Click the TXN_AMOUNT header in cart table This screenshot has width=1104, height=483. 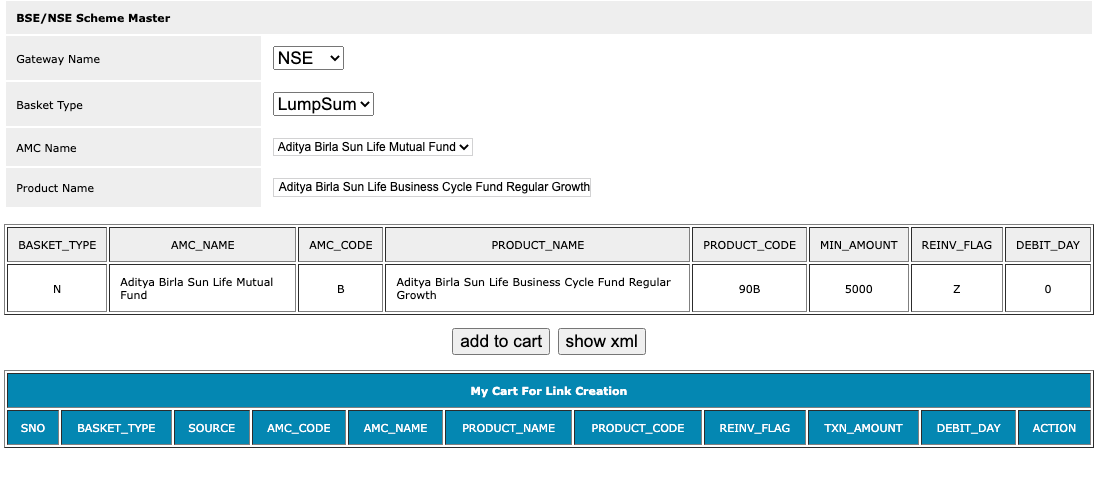click(x=863, y=428)
